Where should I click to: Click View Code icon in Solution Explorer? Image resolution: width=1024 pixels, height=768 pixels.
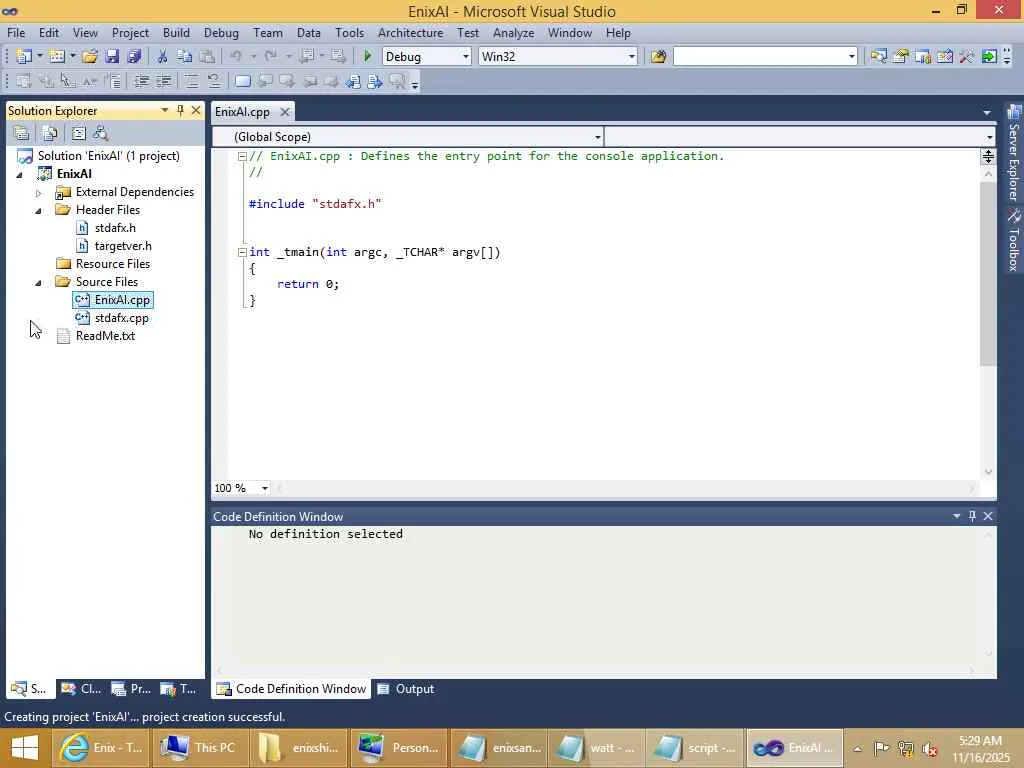pos(78,133)
